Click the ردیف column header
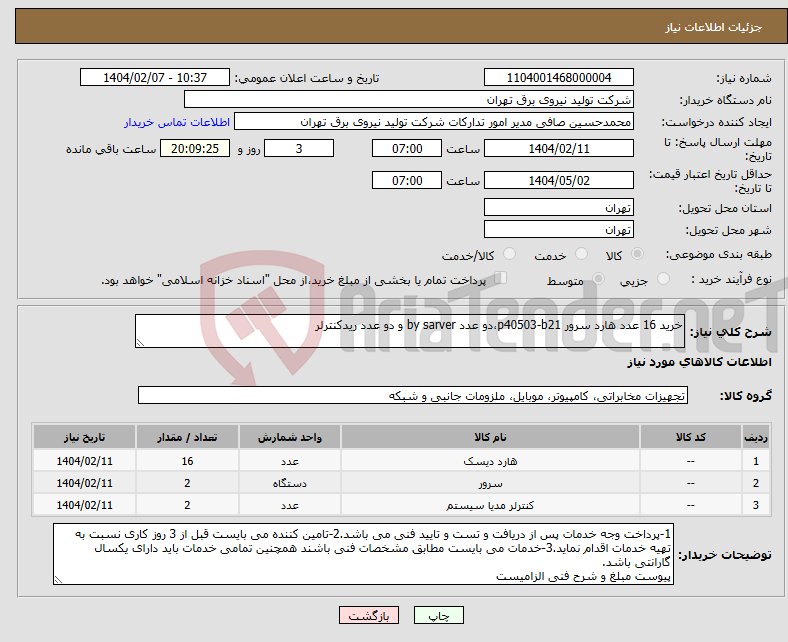Image resolution: width=788 pixels, height=642 pixels. [x=756, y=437]
